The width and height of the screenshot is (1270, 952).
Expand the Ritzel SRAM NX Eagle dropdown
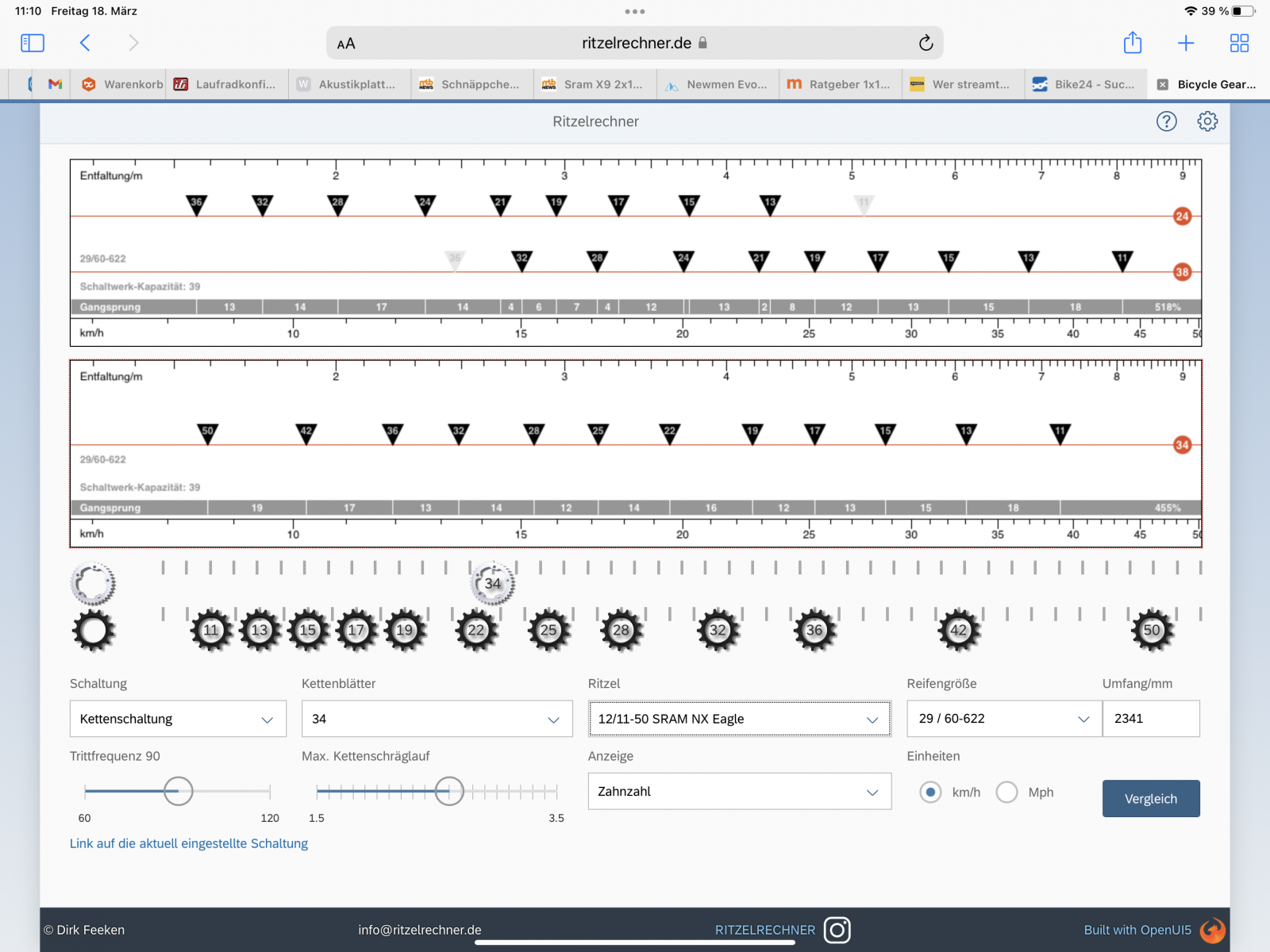point(739,719)
